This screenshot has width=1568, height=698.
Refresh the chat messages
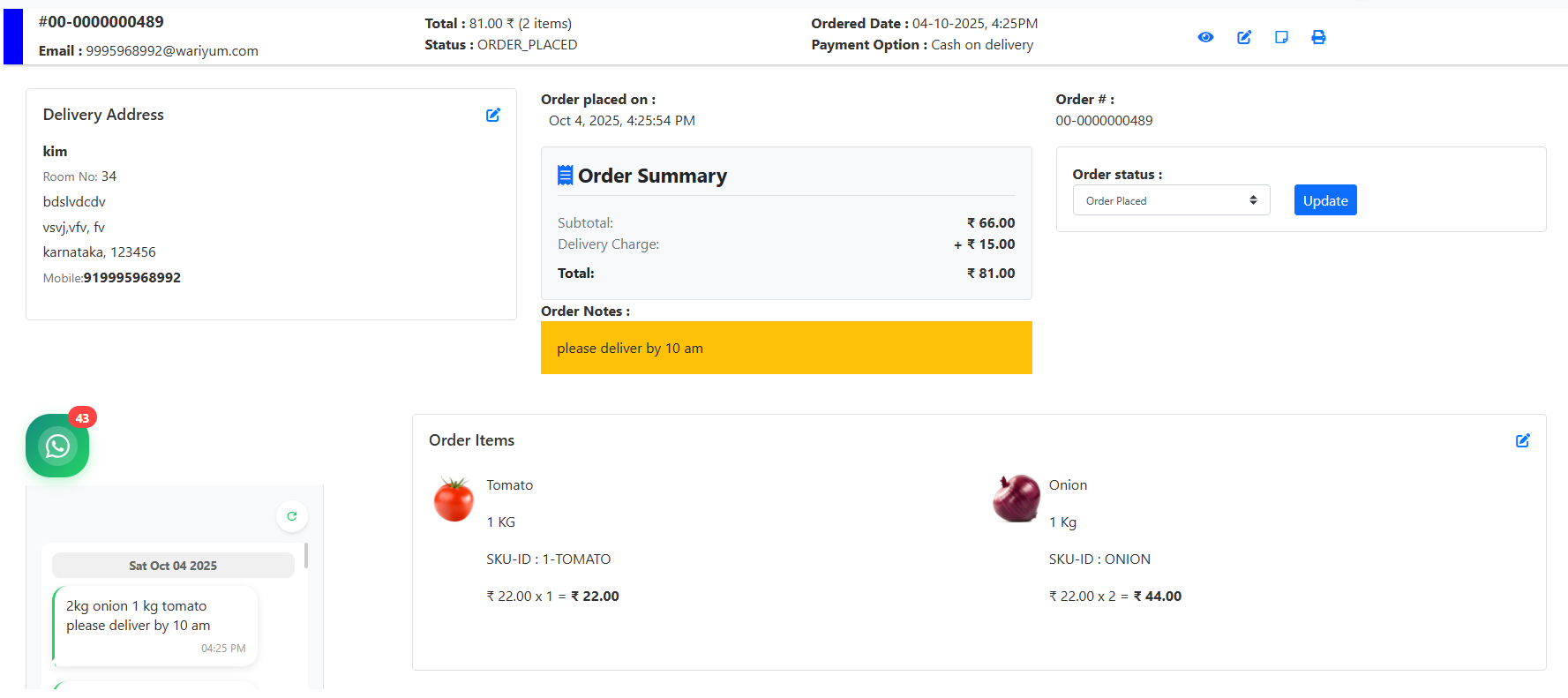point(292,516)
